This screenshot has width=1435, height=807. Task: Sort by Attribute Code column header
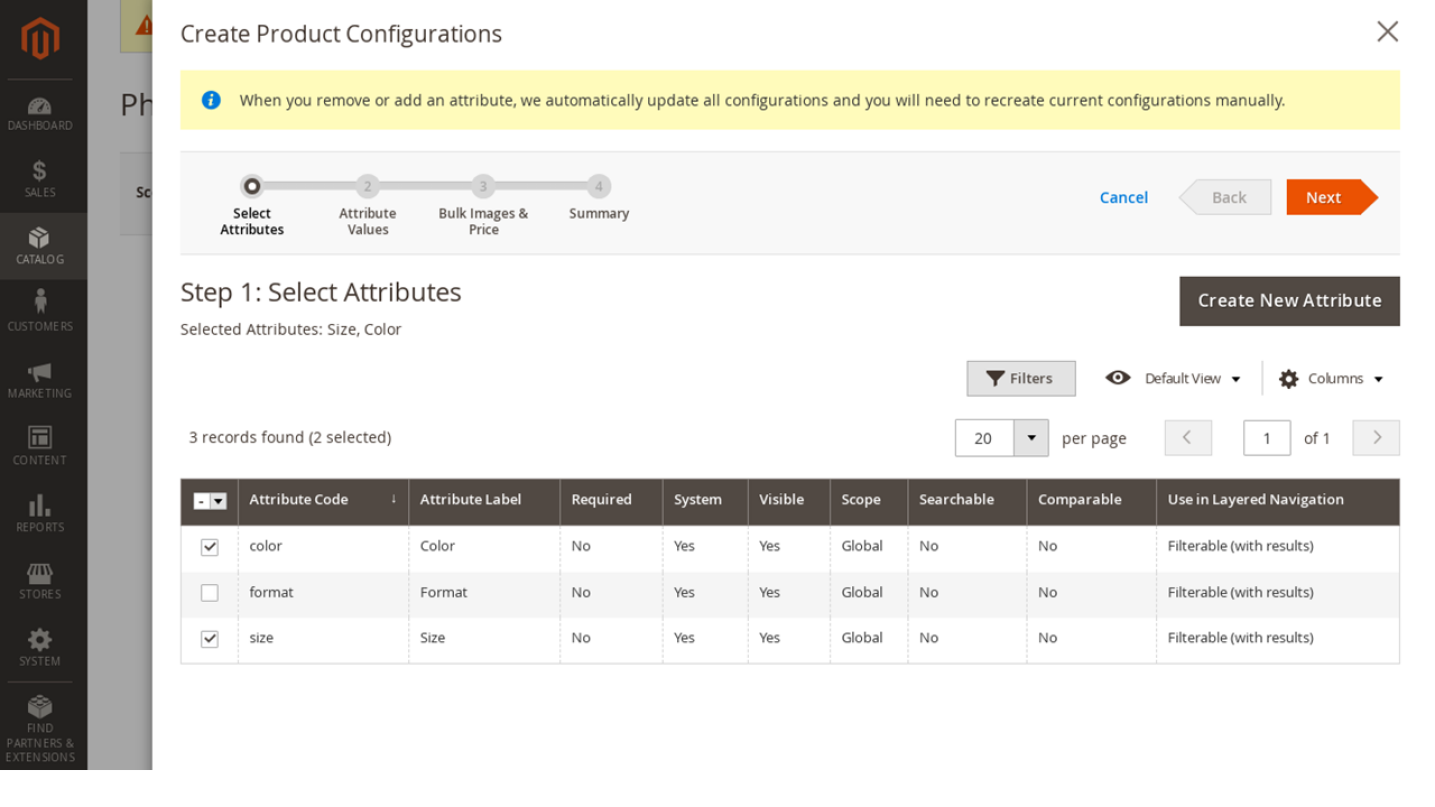click(x=299, y=500)
